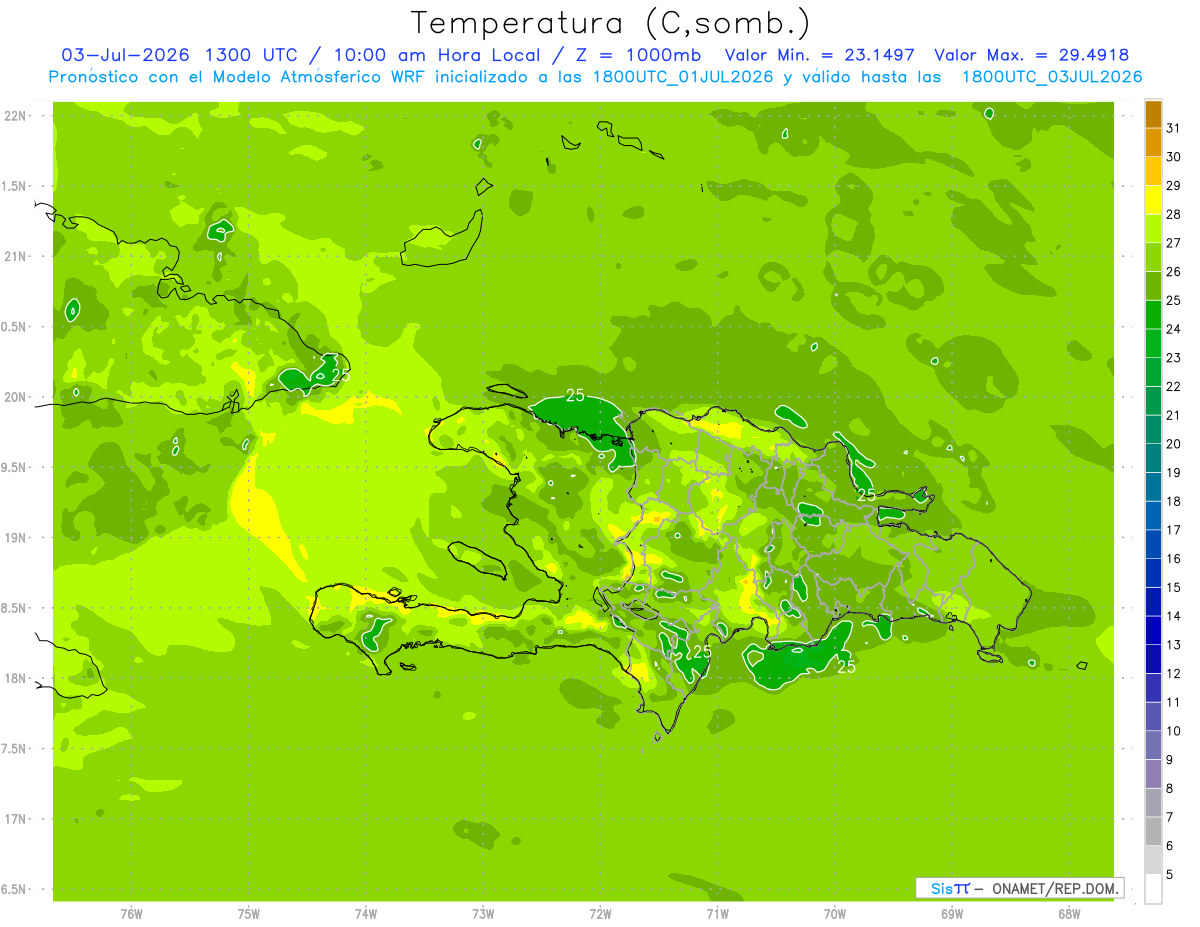Click the '69W' longitude axis label
The image size is (1200, 927).
click(952, 914)
